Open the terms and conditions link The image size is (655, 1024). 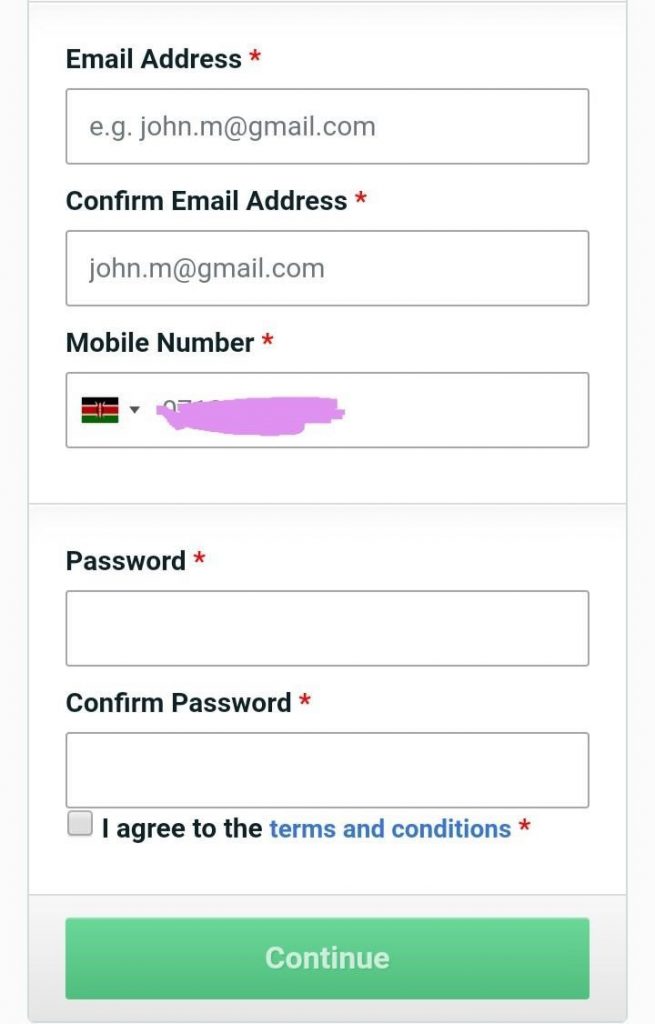click(x=388, y=828)
